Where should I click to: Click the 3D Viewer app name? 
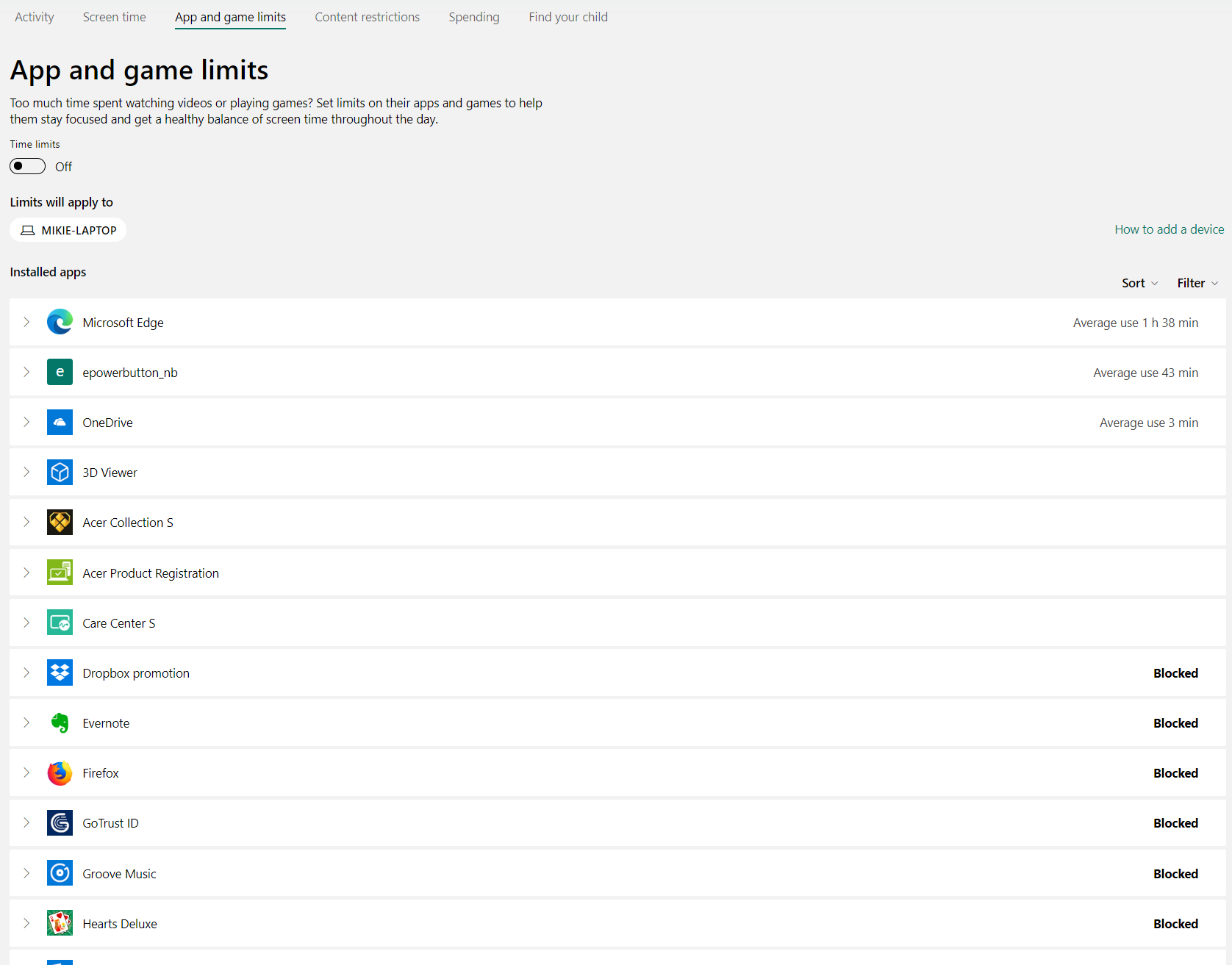tap(110, 473)
